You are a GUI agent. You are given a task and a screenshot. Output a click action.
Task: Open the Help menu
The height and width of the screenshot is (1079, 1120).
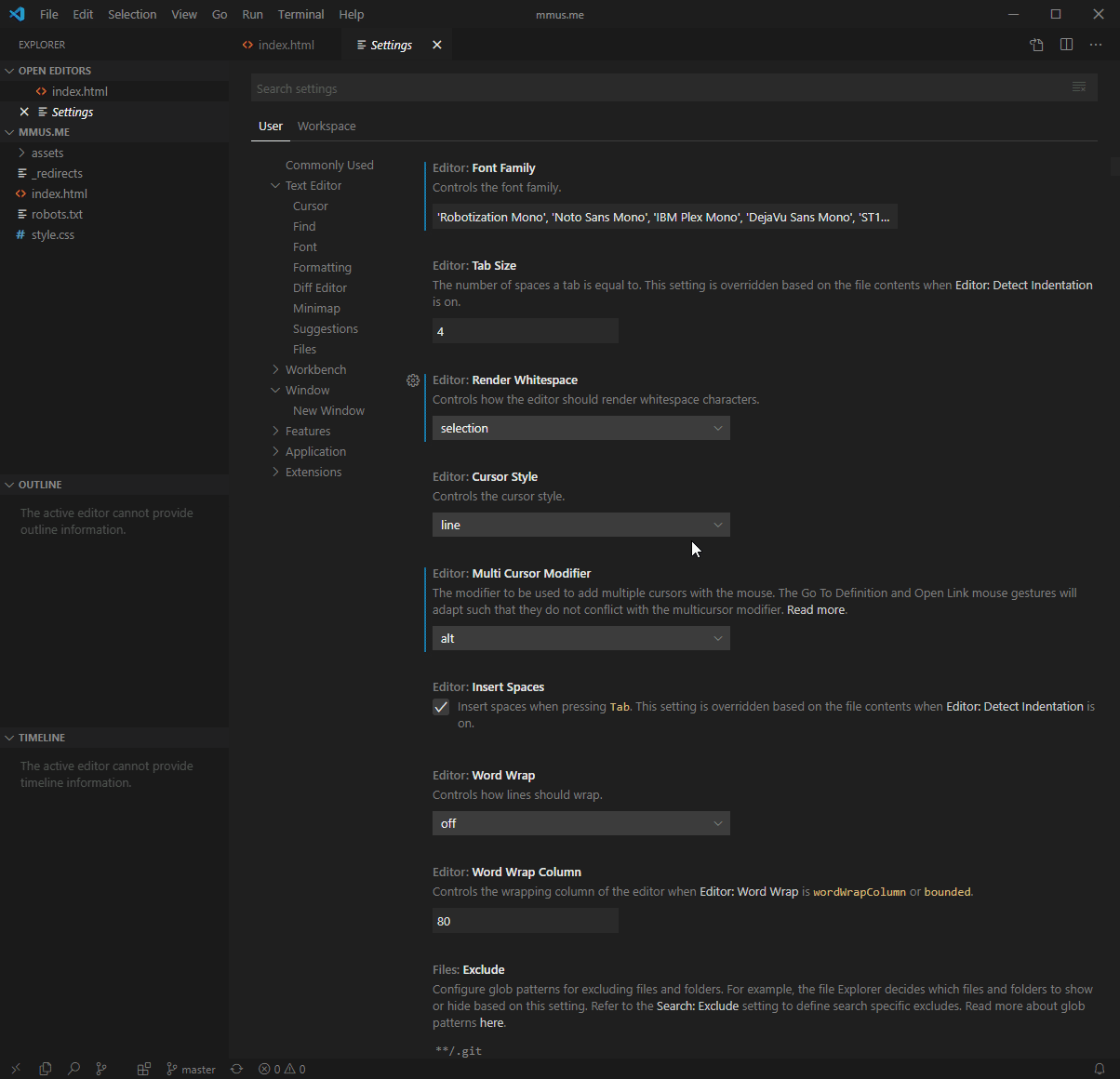352,14
